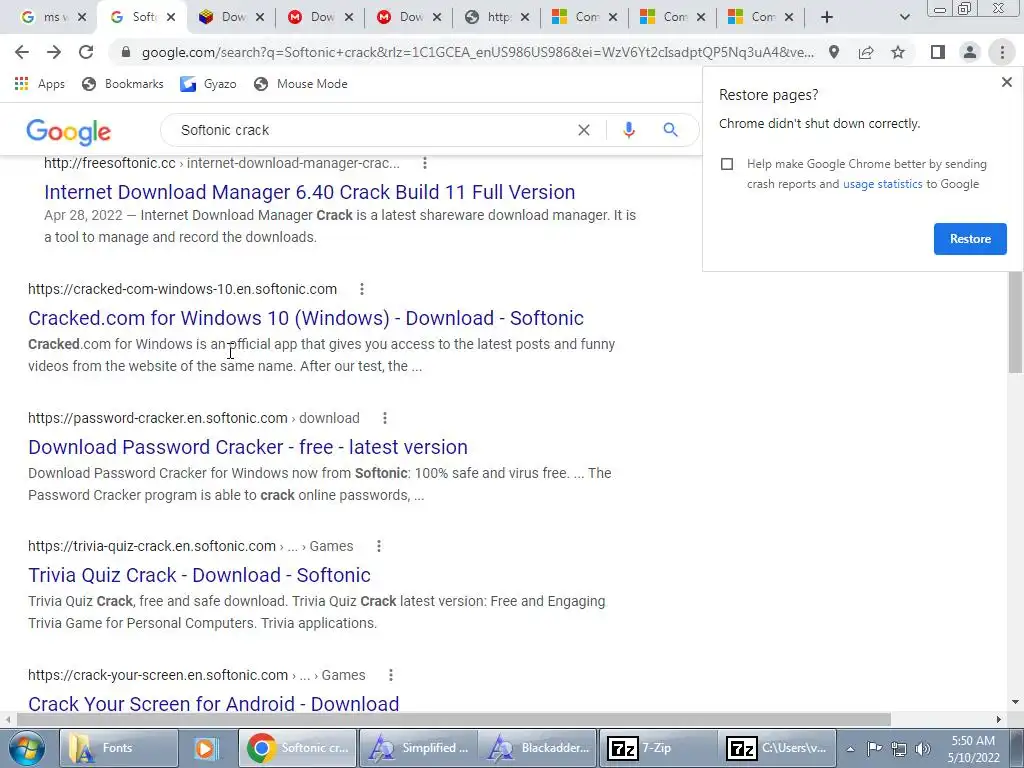The width and height of the screenshot is (1024, 768).
Task: Open the Fonts folder in taskbar
Action: click(x=118, y=748)
